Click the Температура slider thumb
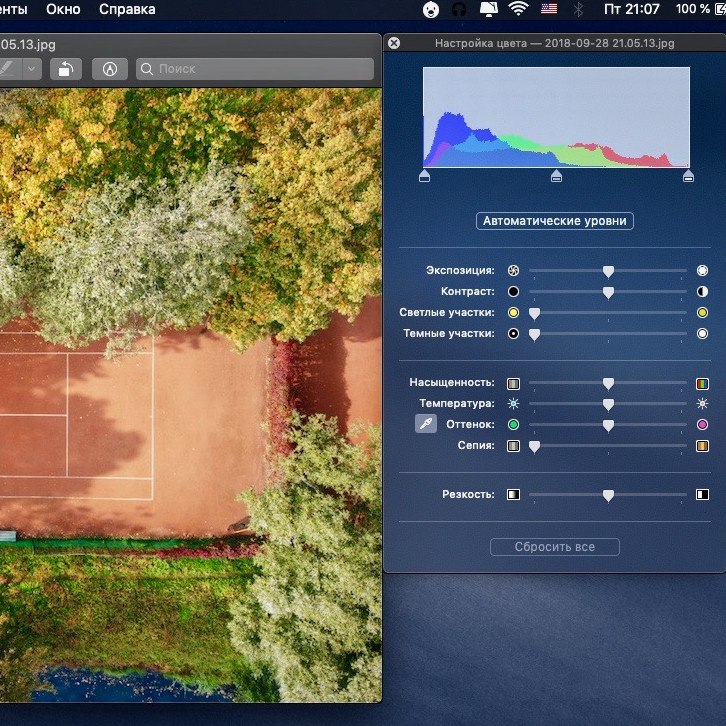This screenshot has height=726, width=726. click(608, 405)
